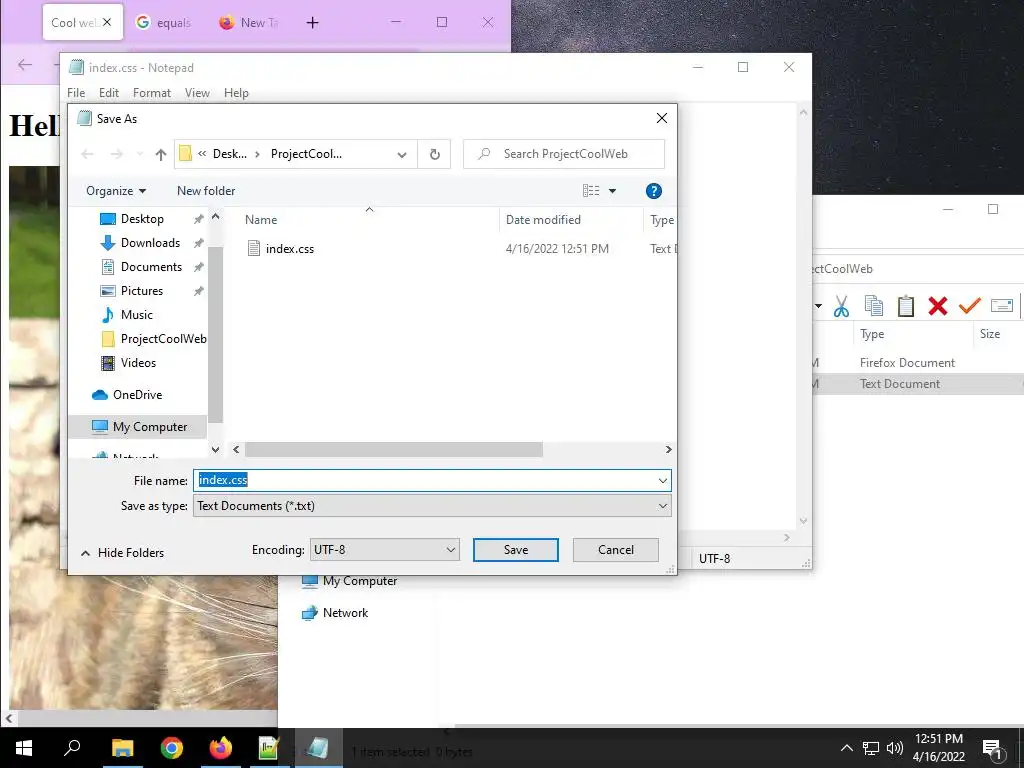This screenshot has height=768, width=1024.
Task: Open Notepad Edit menu
Action: 109,93
